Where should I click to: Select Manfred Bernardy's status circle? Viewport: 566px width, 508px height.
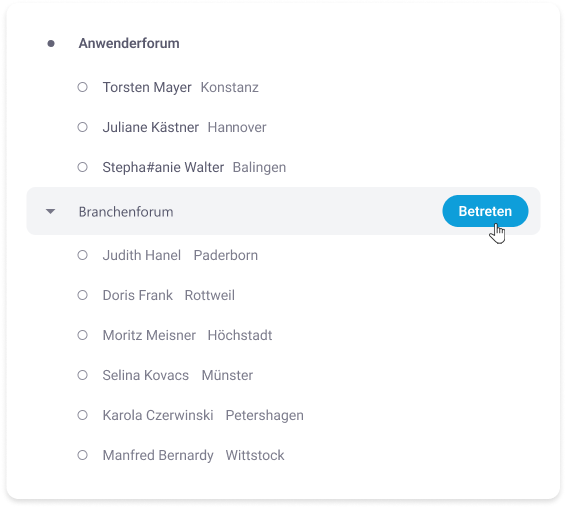pos(83,455)
